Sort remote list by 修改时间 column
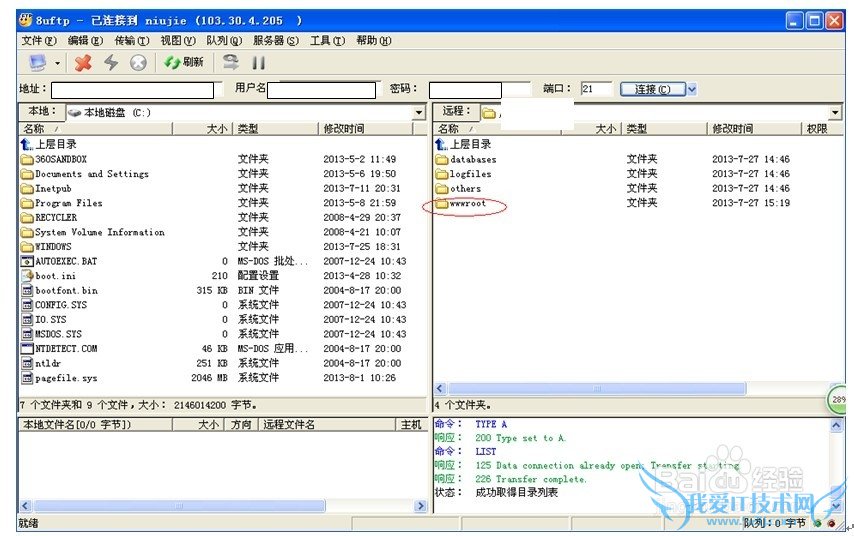This screenshot has width=854, height=536. coord(754,129)
